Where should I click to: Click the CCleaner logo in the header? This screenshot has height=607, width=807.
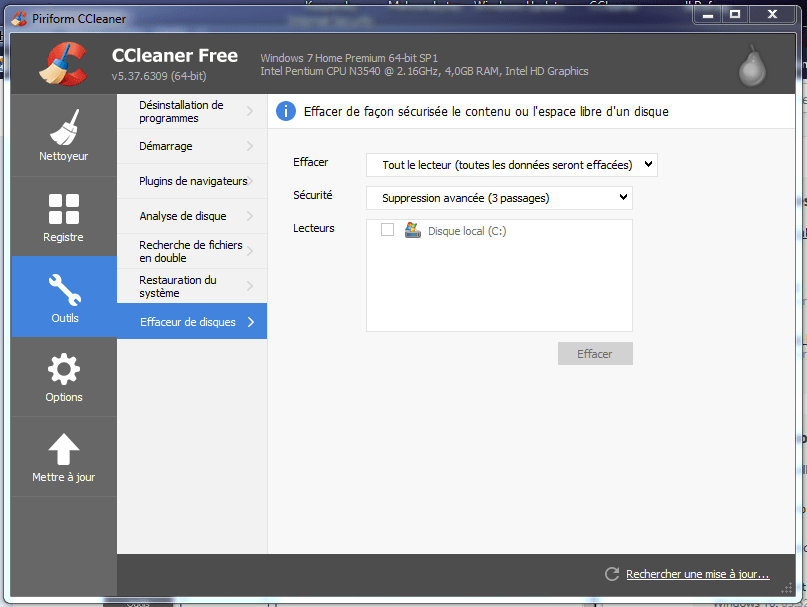click(64, 64)
